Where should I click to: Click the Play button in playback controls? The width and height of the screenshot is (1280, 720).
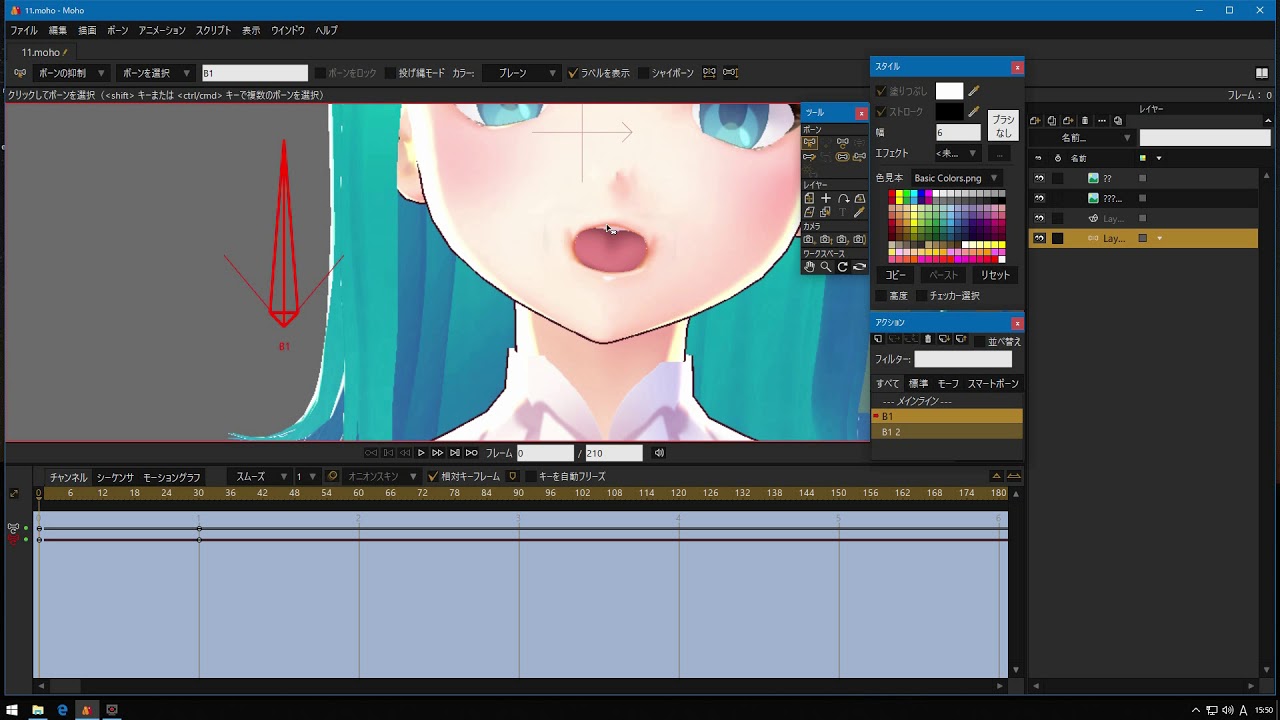pos(421,453)
